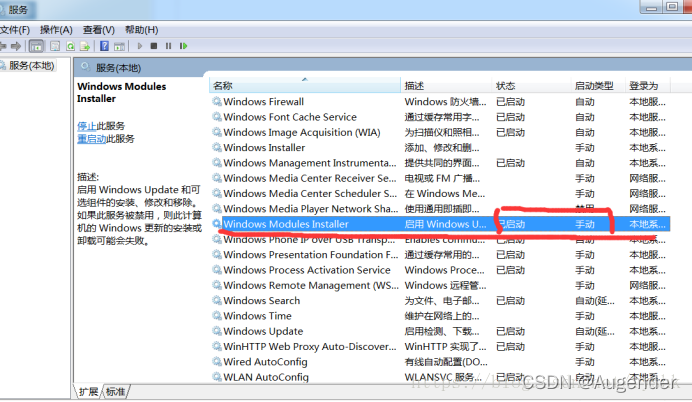692x402 pixels.
Task: Sort by the 启动类型 column header
Action: 598,86
